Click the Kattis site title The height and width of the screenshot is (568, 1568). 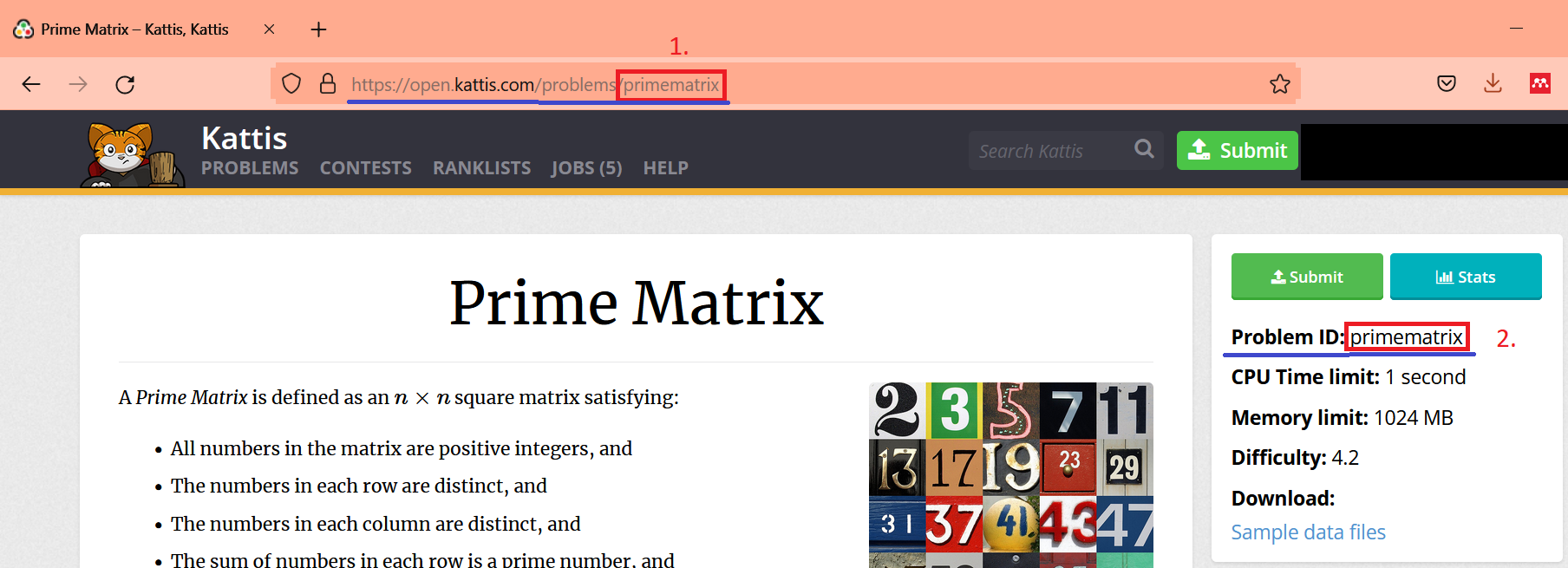click(244, 139)
